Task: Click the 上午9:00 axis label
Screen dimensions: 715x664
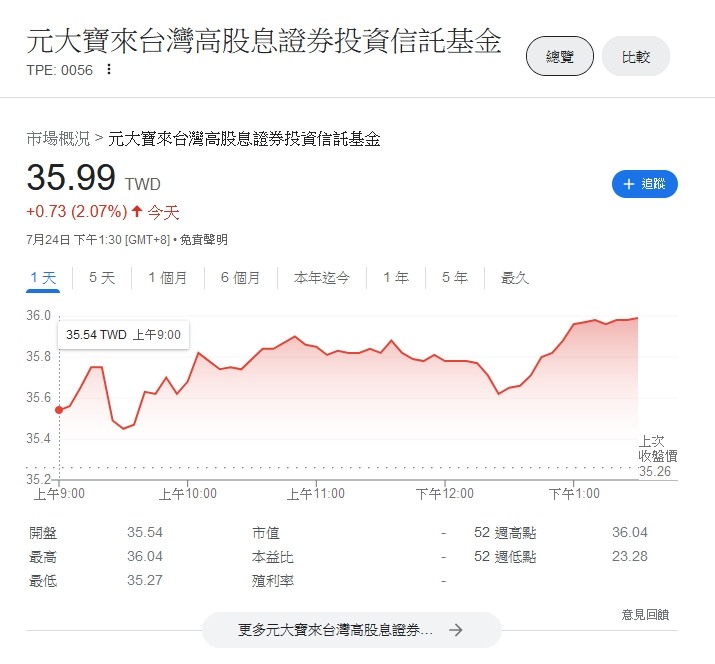Action: tap(59, 493)
